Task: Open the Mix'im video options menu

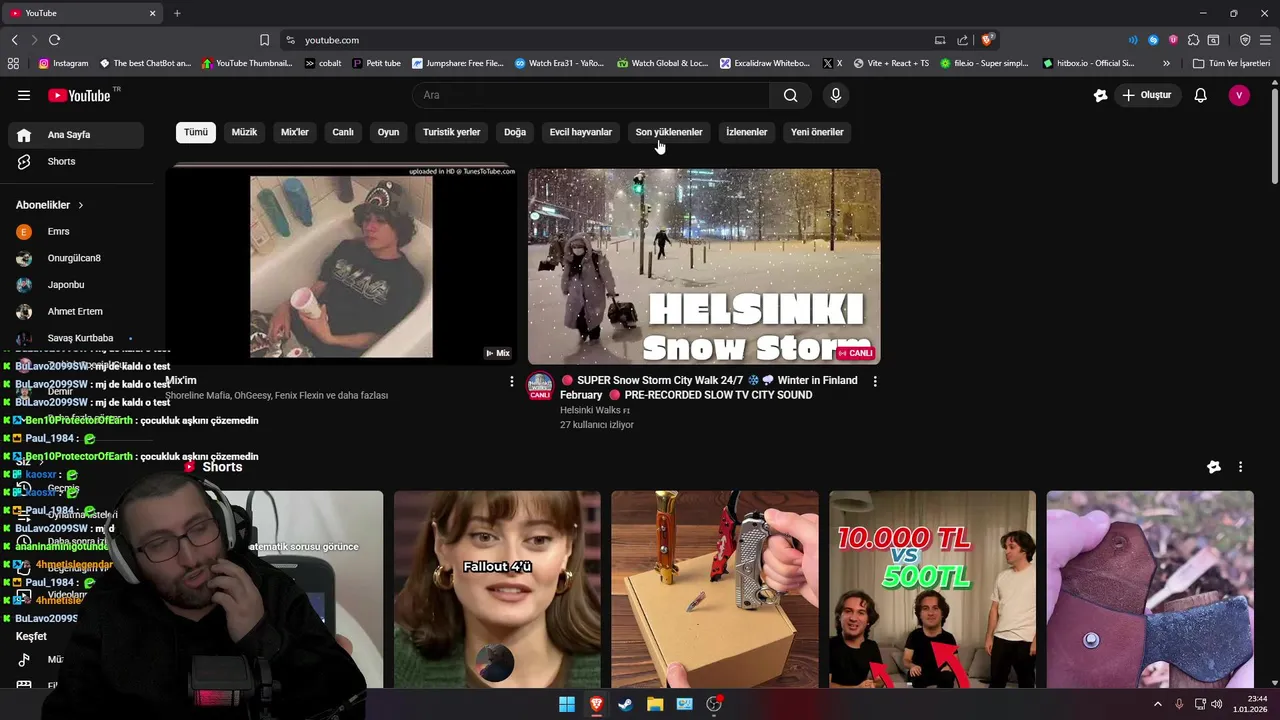Action: 512,382
